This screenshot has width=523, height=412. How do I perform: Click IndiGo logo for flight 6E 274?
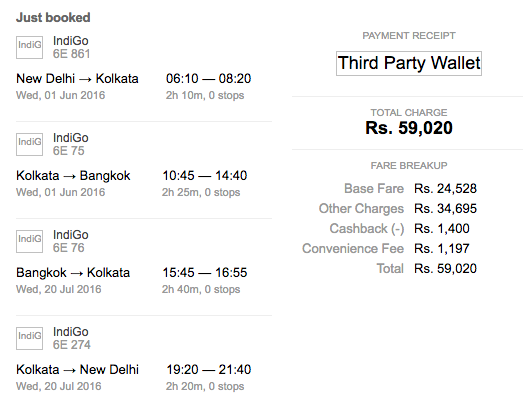(29, 338)
